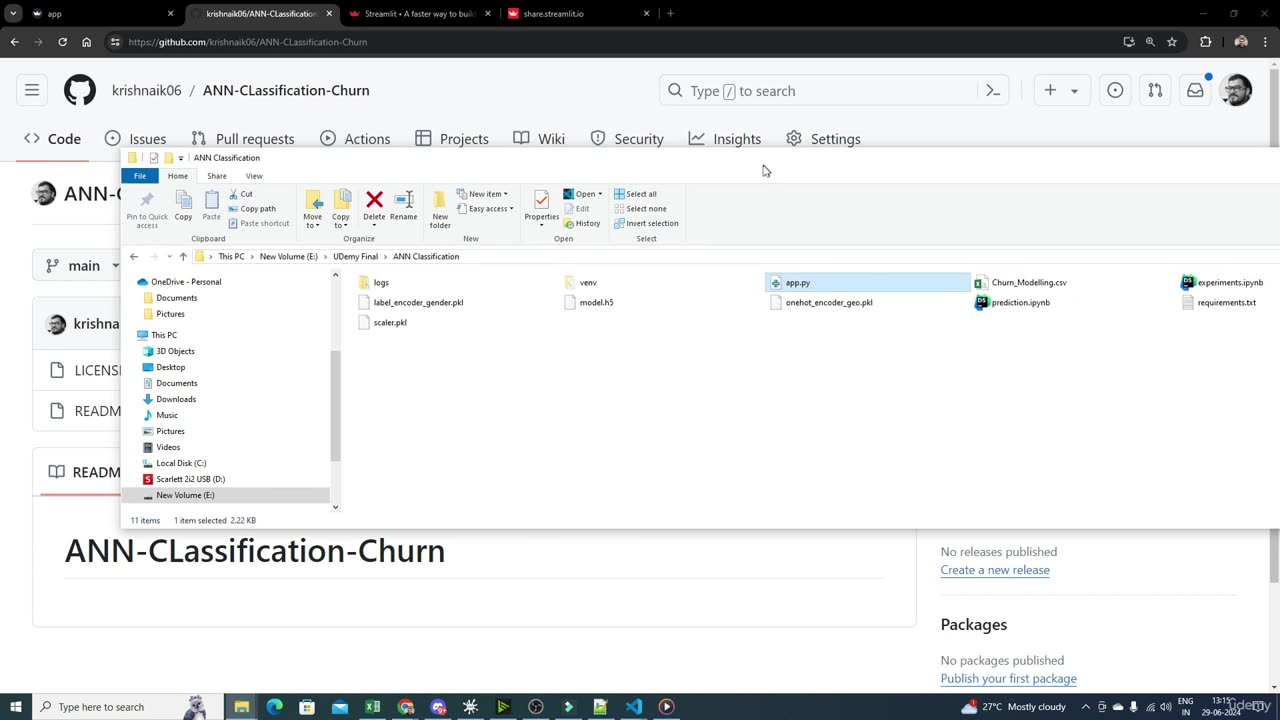1280x720 pixels.
Task: Open GitHub Actions tab
Action: 355,139
